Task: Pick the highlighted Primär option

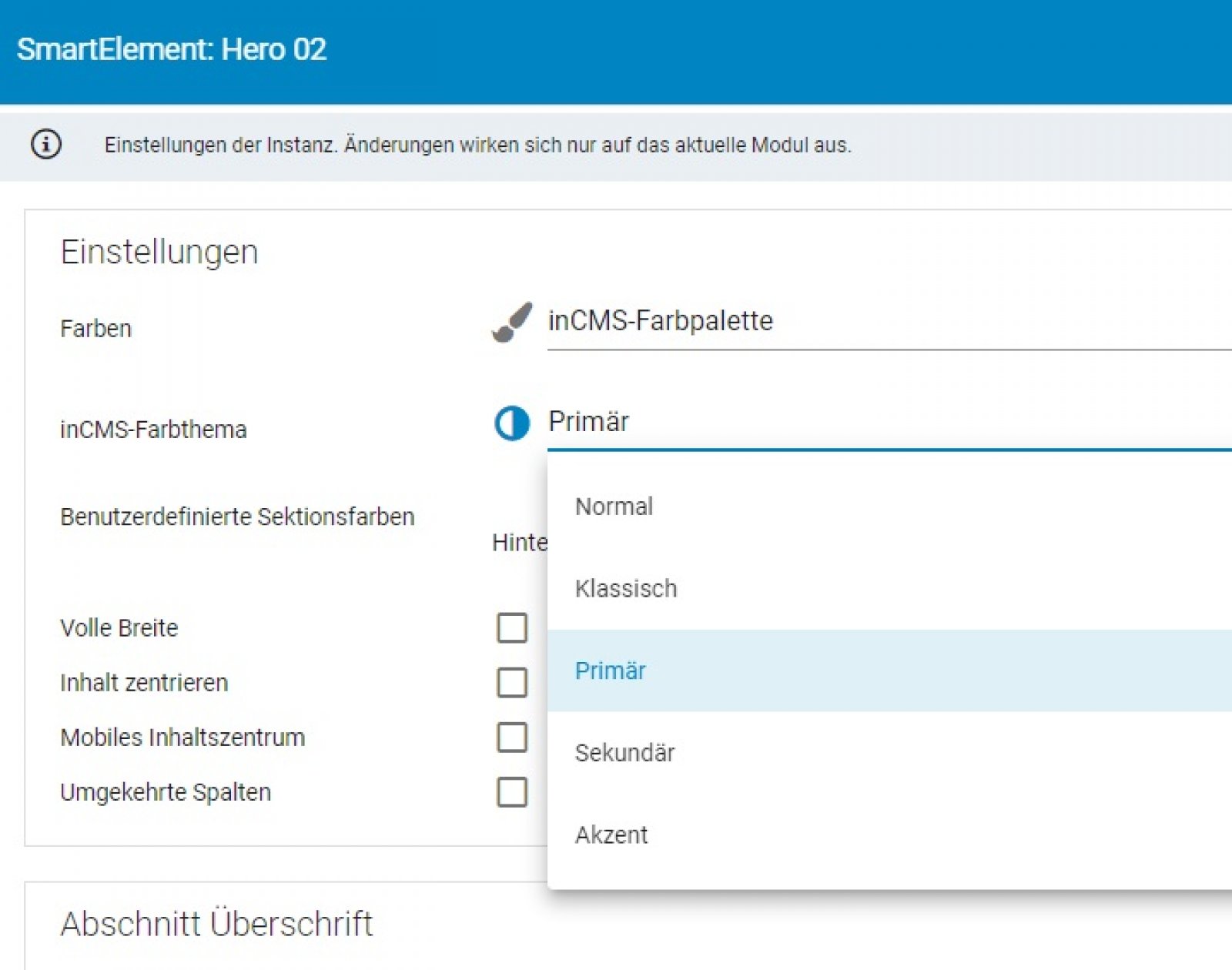Action: coord(611,671)
